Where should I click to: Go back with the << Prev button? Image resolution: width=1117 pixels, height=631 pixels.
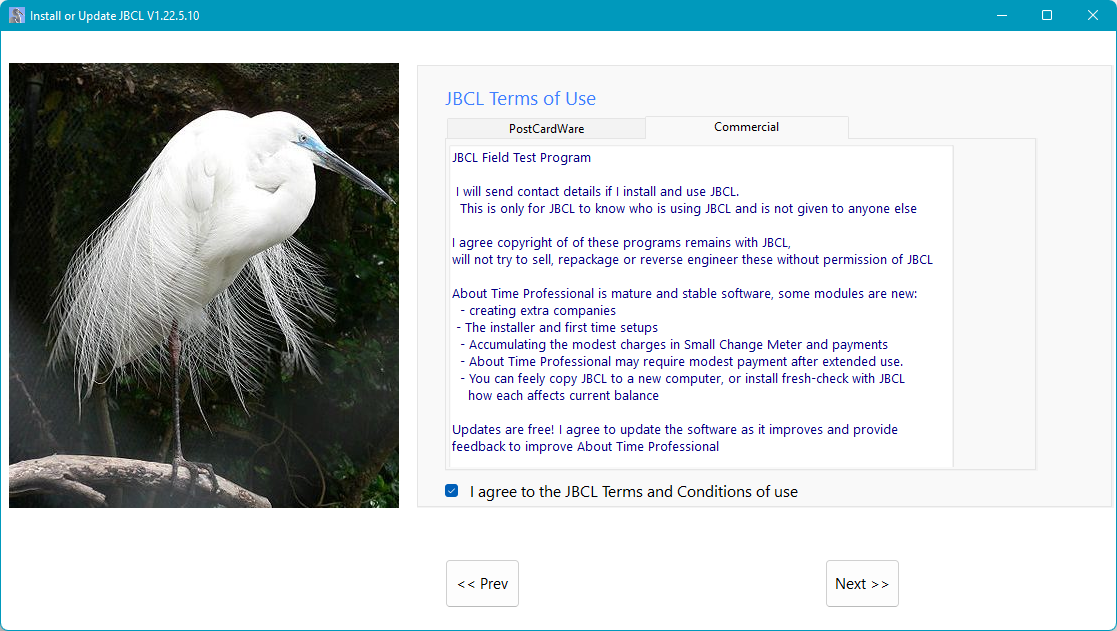click(482, 584)
